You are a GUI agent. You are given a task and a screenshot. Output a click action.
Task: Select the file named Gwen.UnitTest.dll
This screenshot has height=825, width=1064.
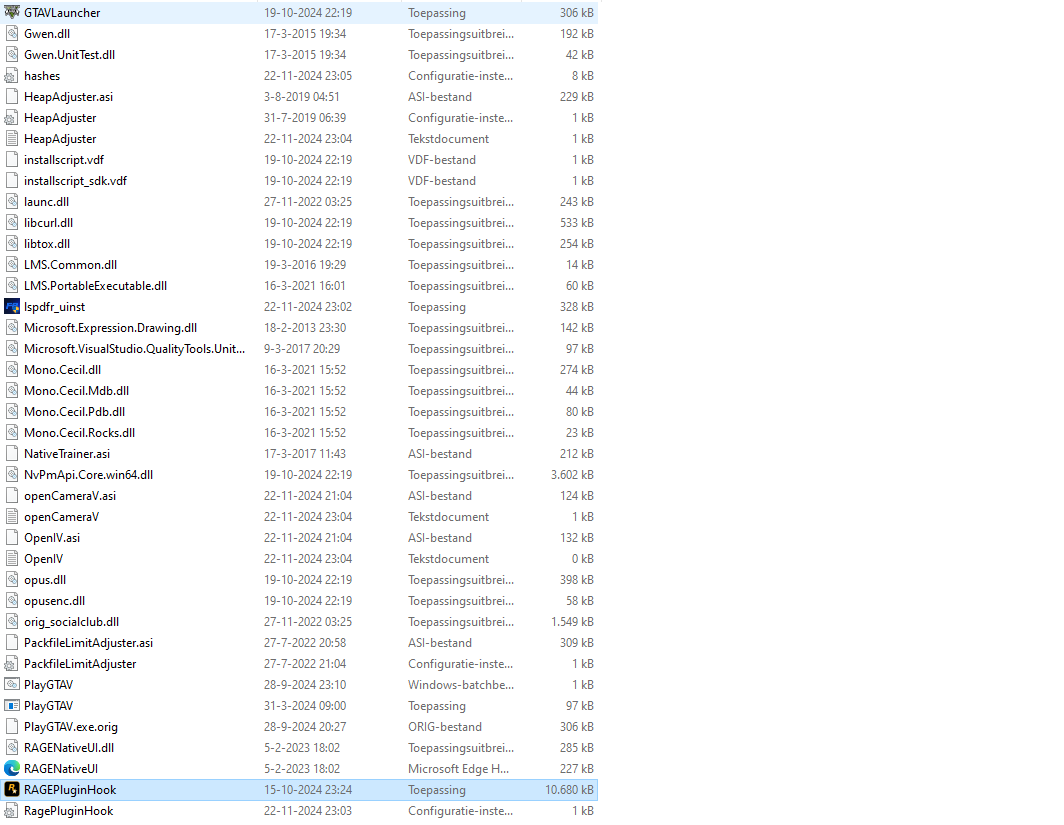tap(69, 54)
